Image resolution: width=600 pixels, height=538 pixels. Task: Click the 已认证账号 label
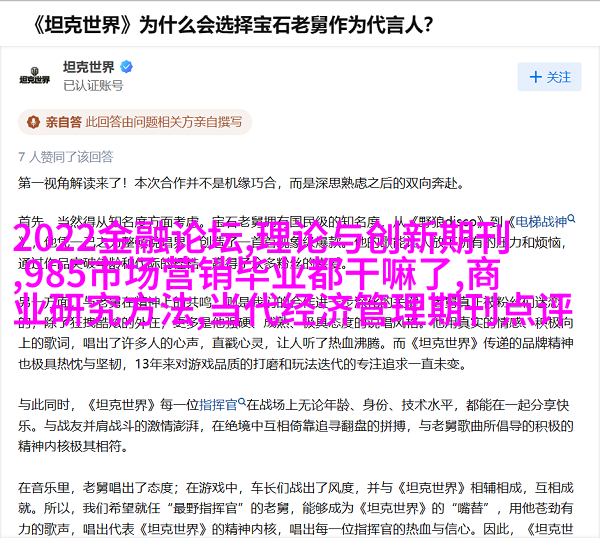pos(93,85)
